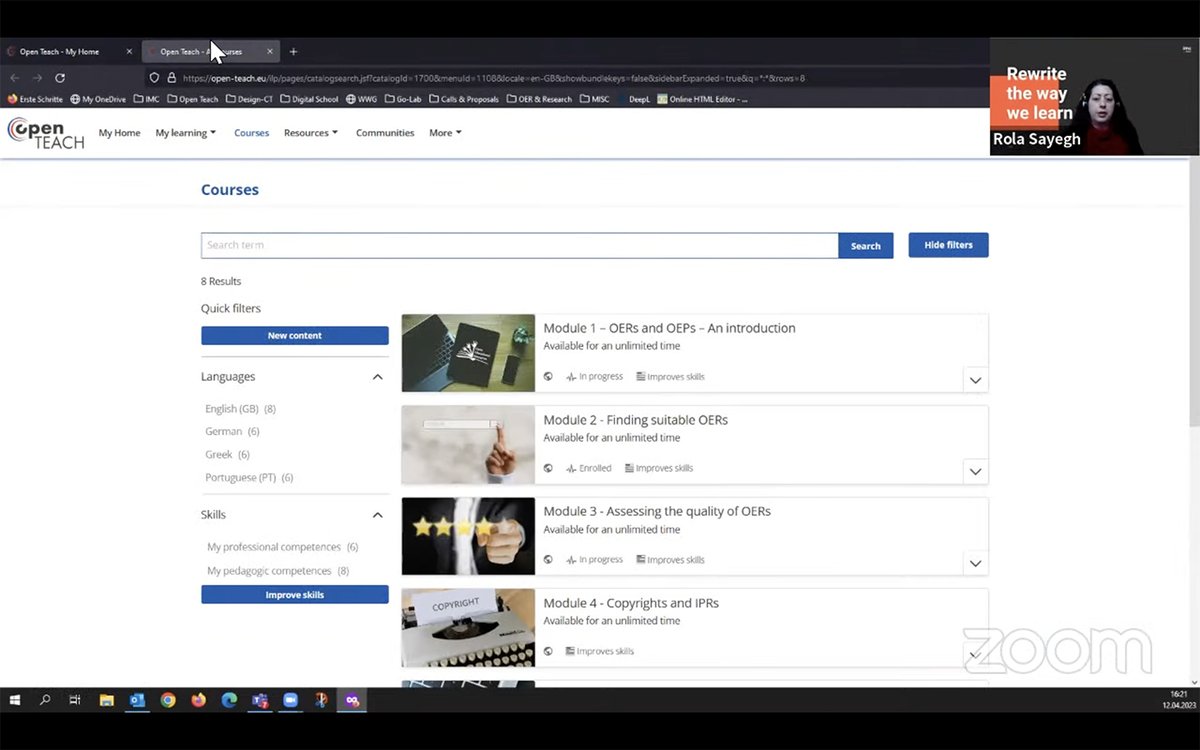Click the globe icon in Module 4 row

pyautogui.click(x=548, y=651)
